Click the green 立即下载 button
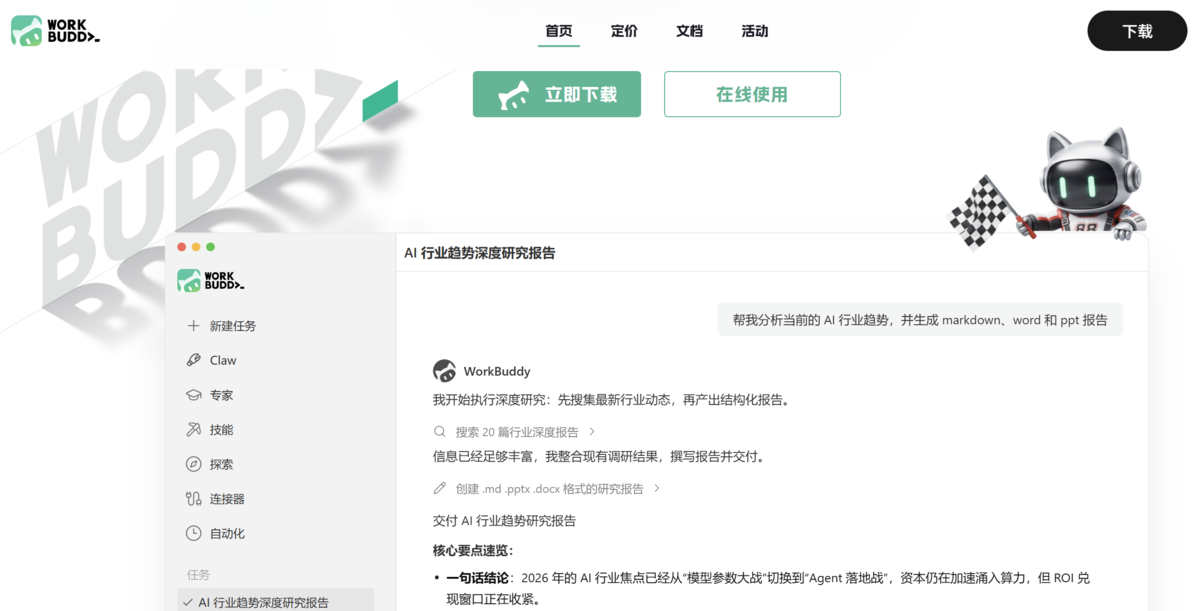 coord(557,94)
